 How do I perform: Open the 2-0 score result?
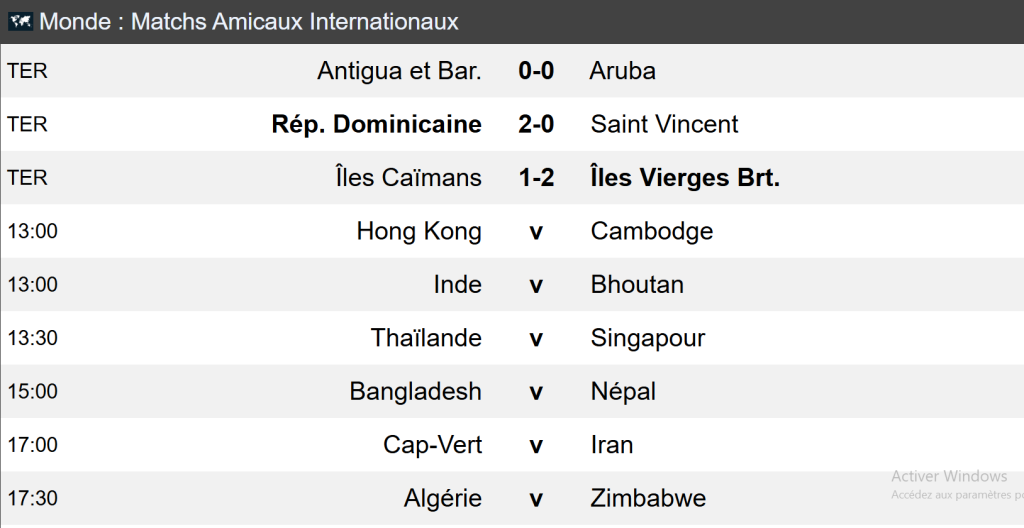point(536,124)
